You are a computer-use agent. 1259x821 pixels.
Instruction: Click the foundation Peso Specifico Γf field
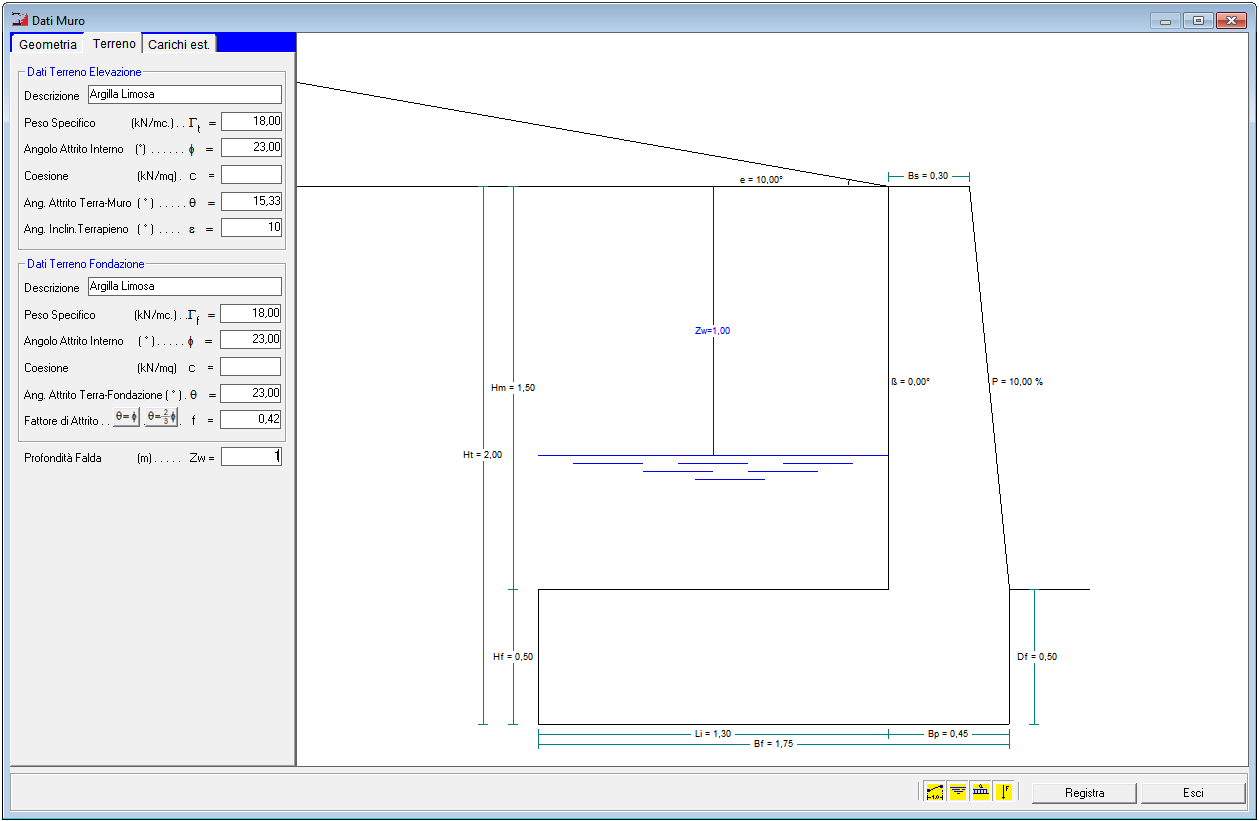[x=252, y=313]
